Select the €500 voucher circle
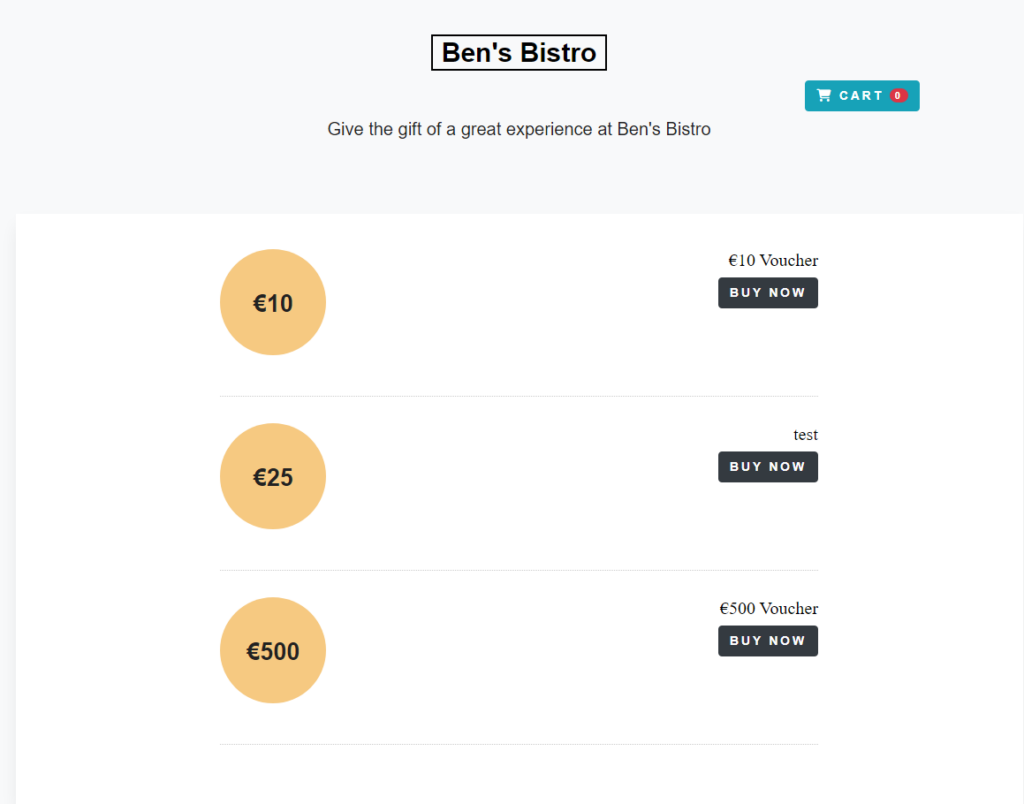Image resolution: width=1024 pixels, height=804 pixels. (x=273, y=651)
